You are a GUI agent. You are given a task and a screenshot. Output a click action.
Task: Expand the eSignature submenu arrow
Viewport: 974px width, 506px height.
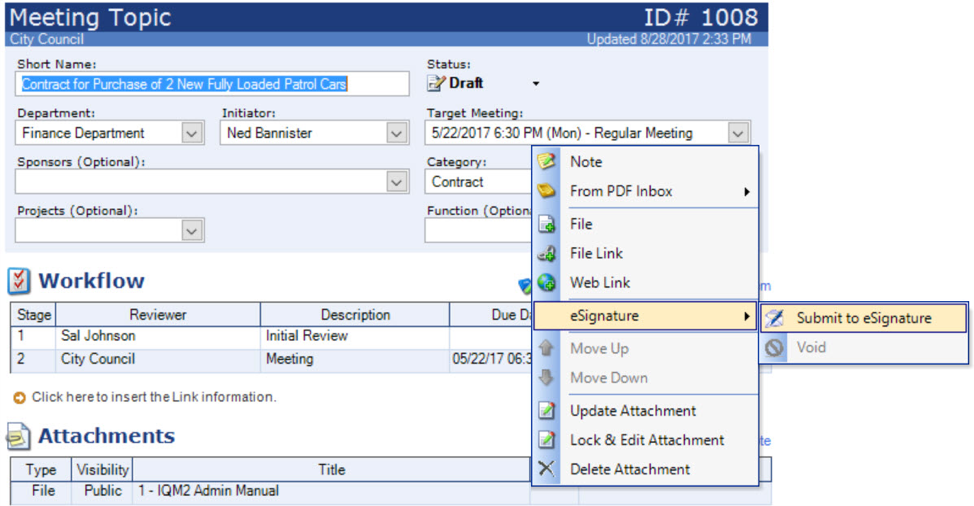pyautogui.click(x=747, y=316)
